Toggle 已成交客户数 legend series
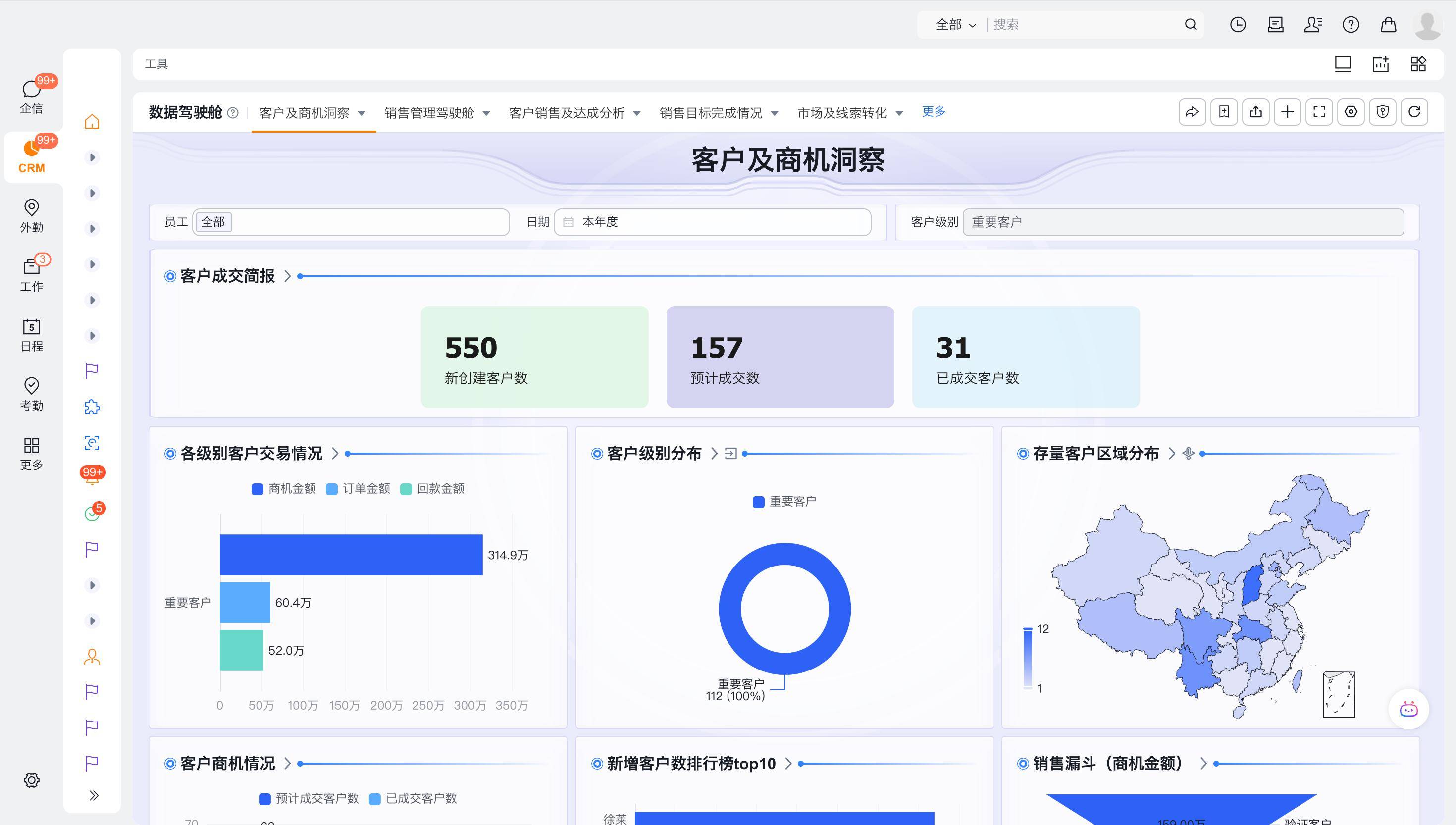Viewport: 1456px width, 825px height. point(413,798)
